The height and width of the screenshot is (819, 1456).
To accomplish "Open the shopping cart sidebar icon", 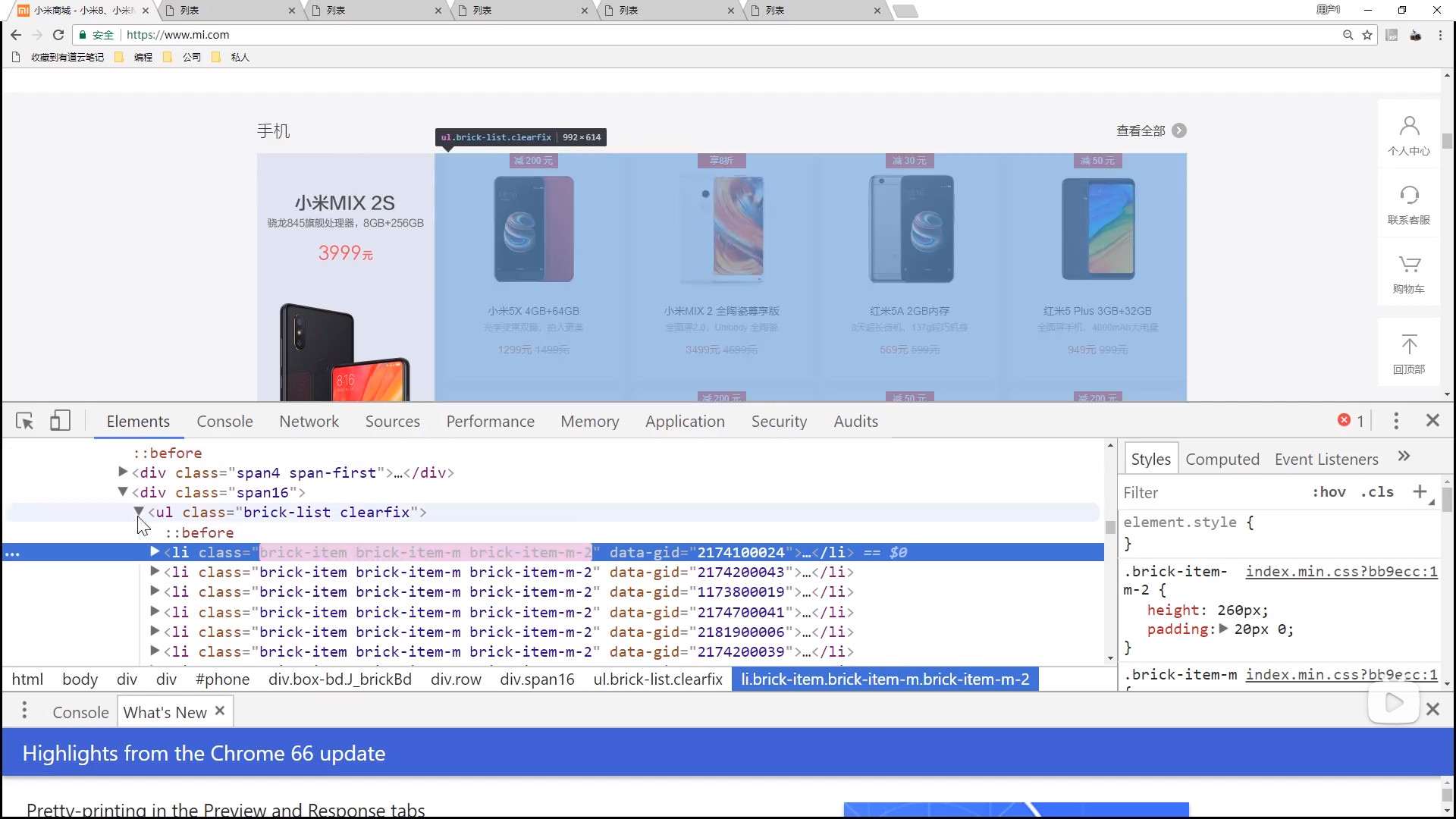I will [x=1409, y=265].
